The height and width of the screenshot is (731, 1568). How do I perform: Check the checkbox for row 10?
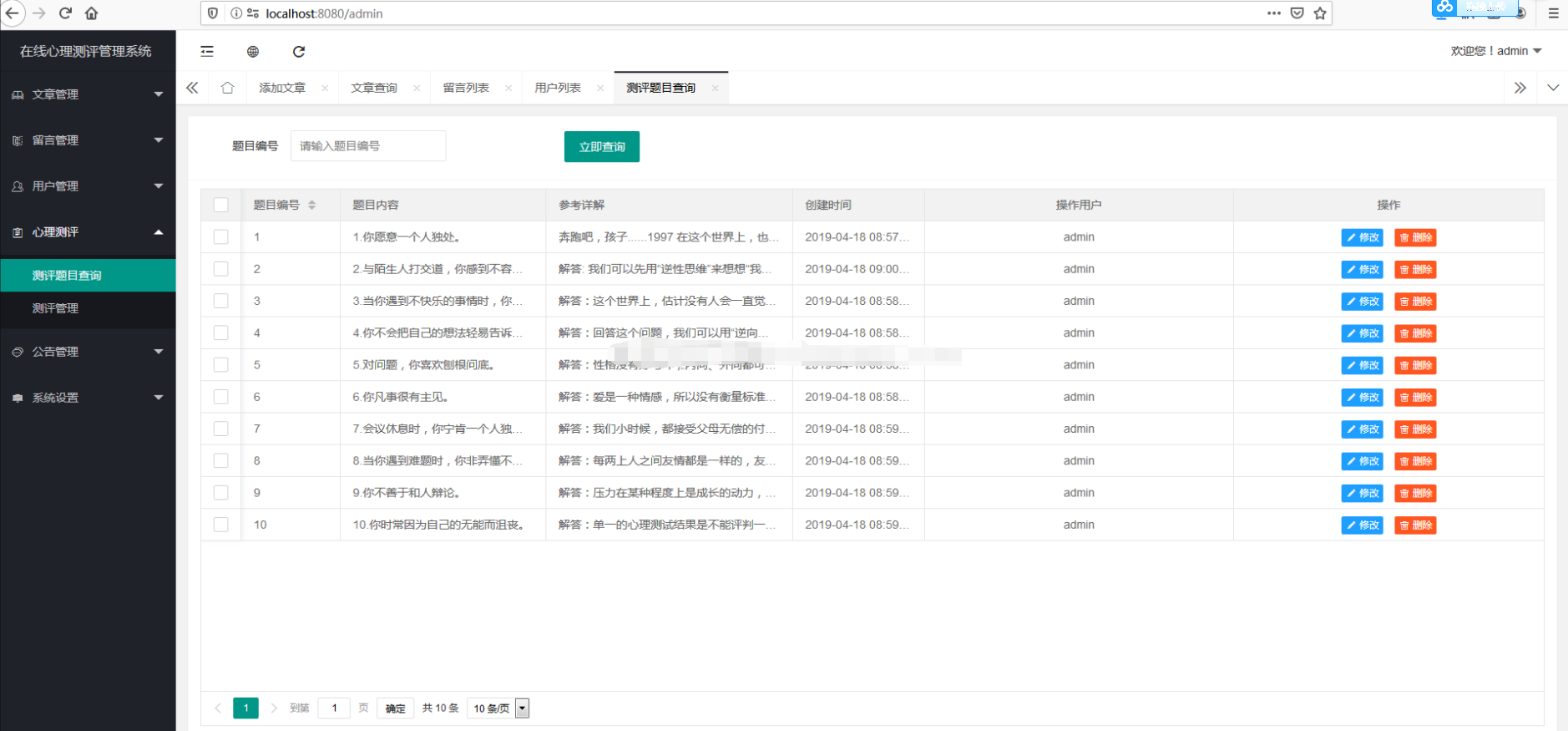[221, 525]
